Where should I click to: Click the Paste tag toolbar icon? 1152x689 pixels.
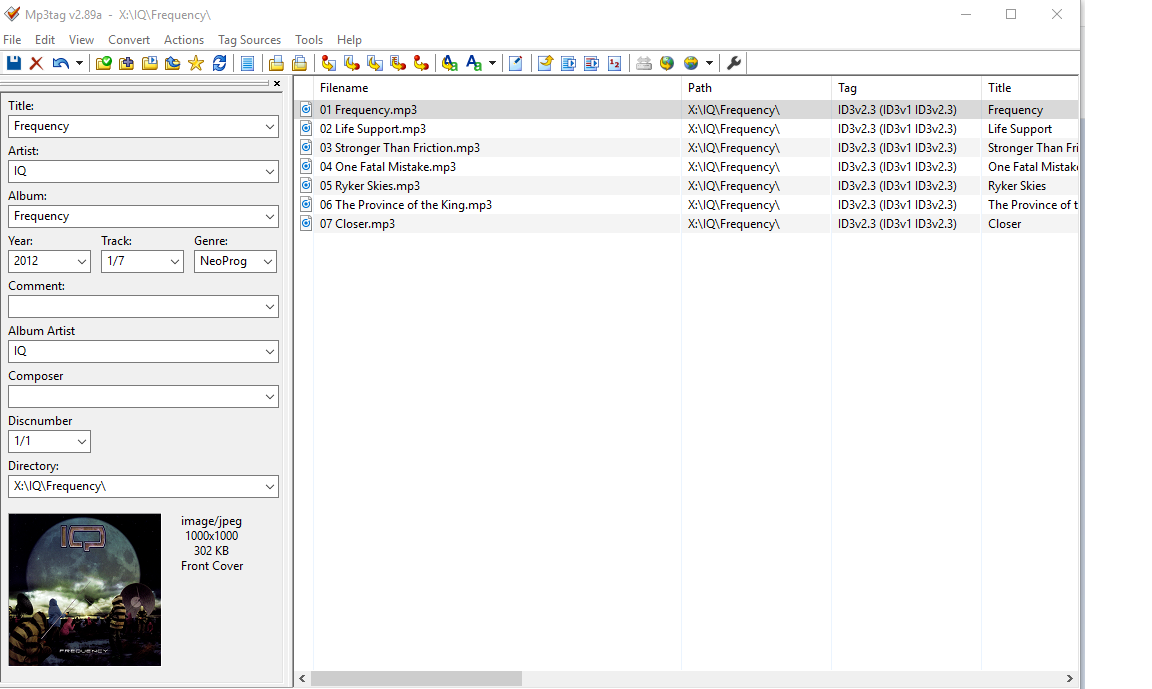tap(299, 63)
